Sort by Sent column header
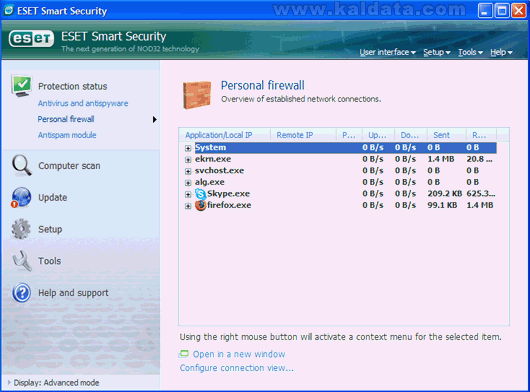The width and height of the screenshot is (530, 392). pos(447,135)
